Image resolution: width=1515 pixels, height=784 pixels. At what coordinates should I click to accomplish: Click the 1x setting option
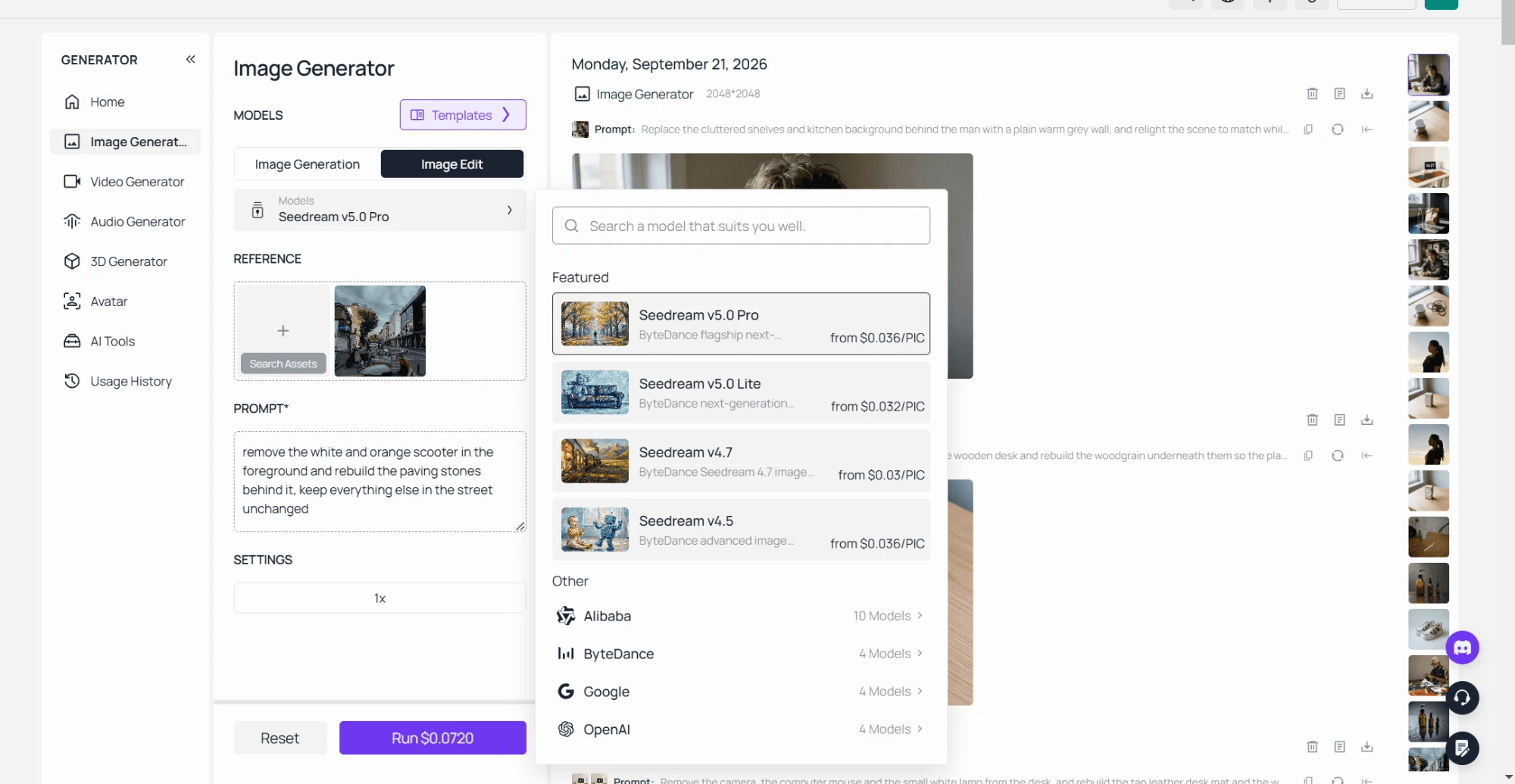tap(380, 598)
